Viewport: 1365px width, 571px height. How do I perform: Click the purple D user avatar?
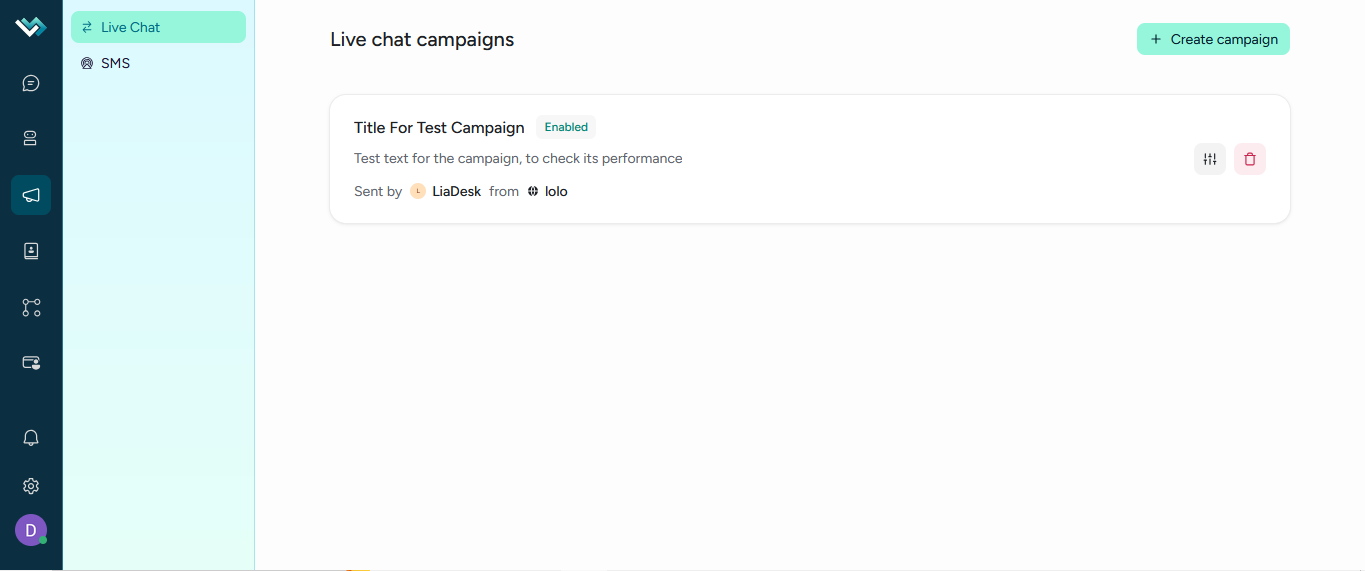point(31,530)
